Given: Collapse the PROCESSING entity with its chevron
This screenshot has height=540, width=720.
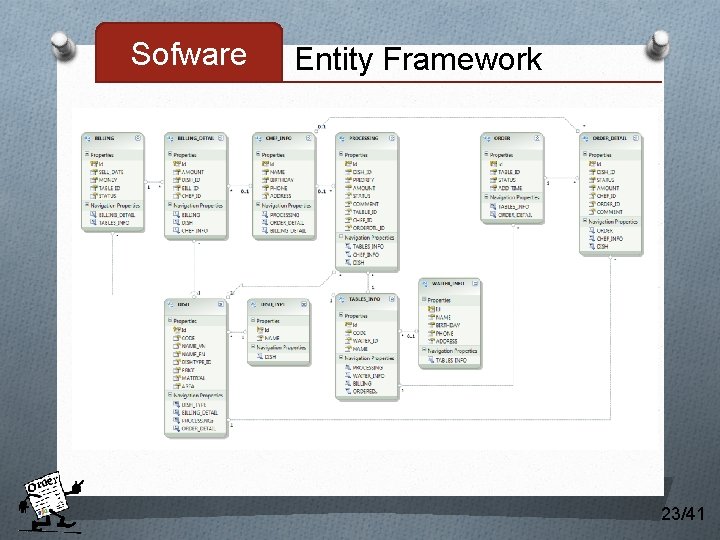Looking at the screenshot, I should pos(392,138).
